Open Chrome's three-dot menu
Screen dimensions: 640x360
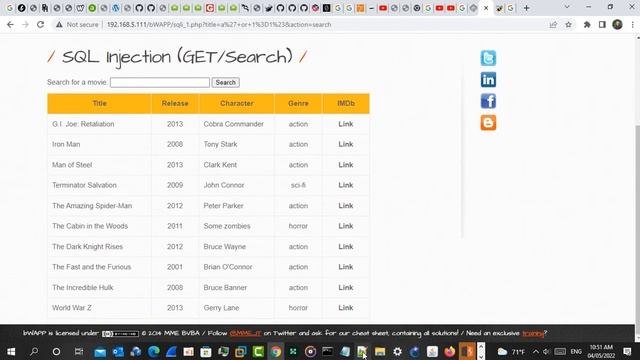(x=632, y=24)
